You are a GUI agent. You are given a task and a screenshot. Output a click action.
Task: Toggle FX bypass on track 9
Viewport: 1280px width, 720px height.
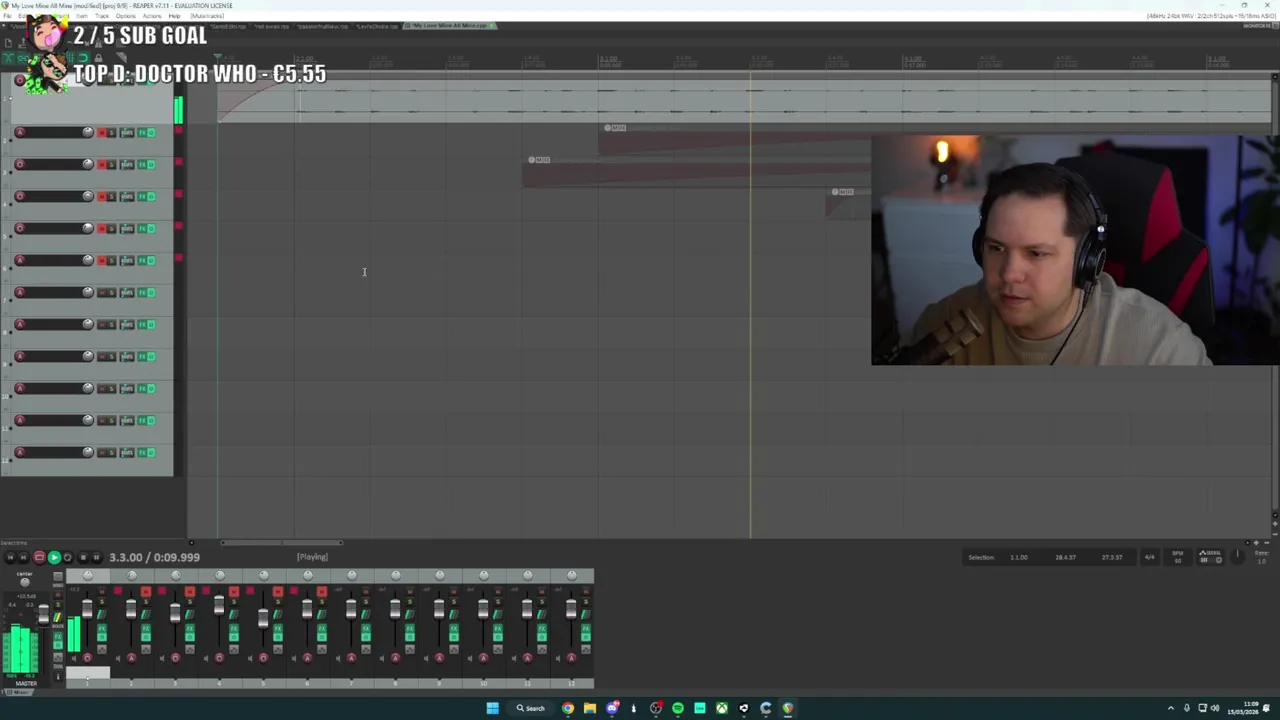click(151, 356)
